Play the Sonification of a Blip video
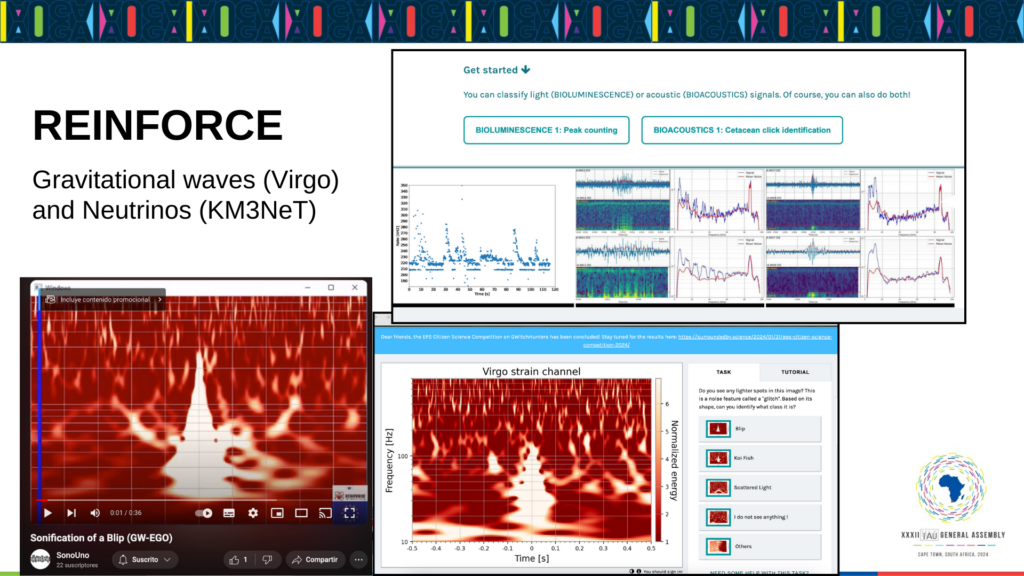 pyautogui.click(x=48, y=513)
